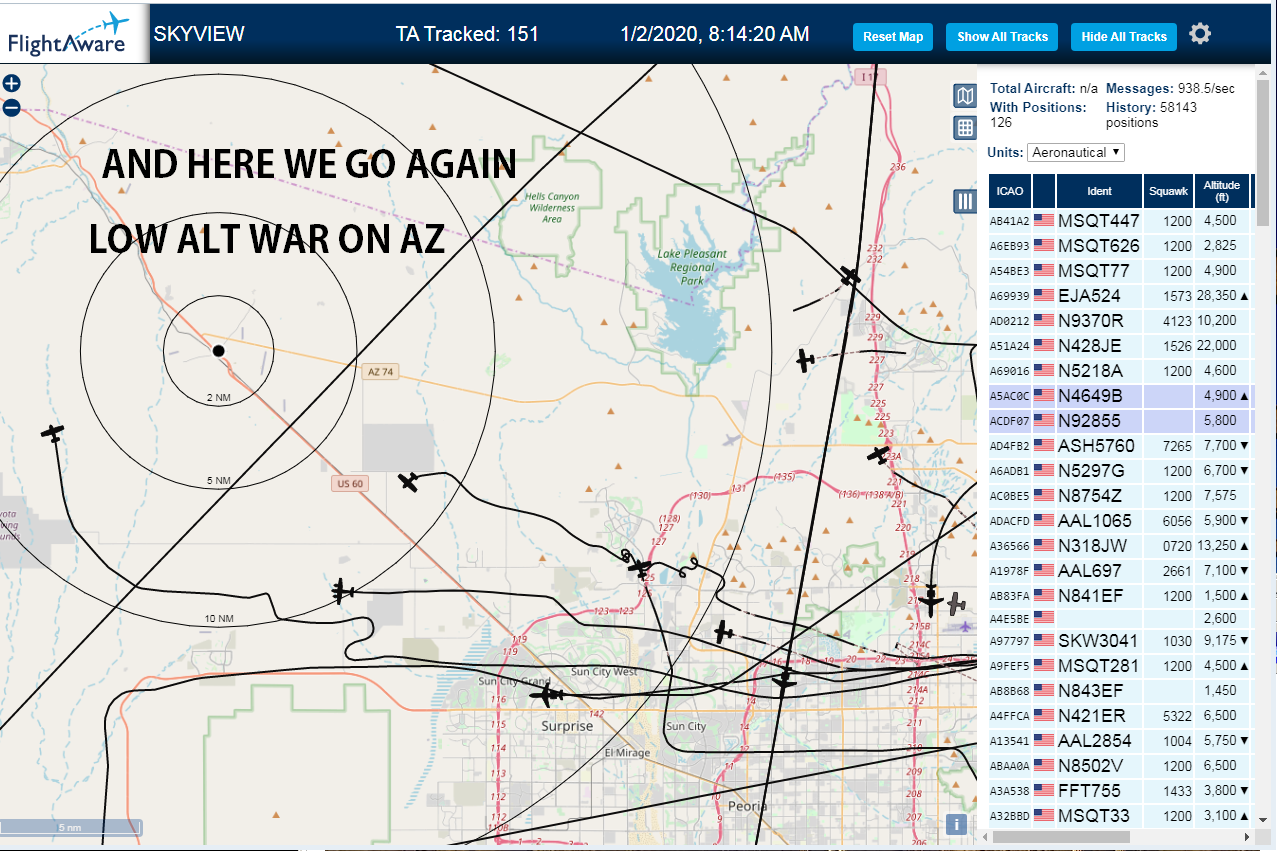The width and height of the screenshot is (1277, 851).
Task: Select the N9370R aircraft row
Action: (1120, 321)
